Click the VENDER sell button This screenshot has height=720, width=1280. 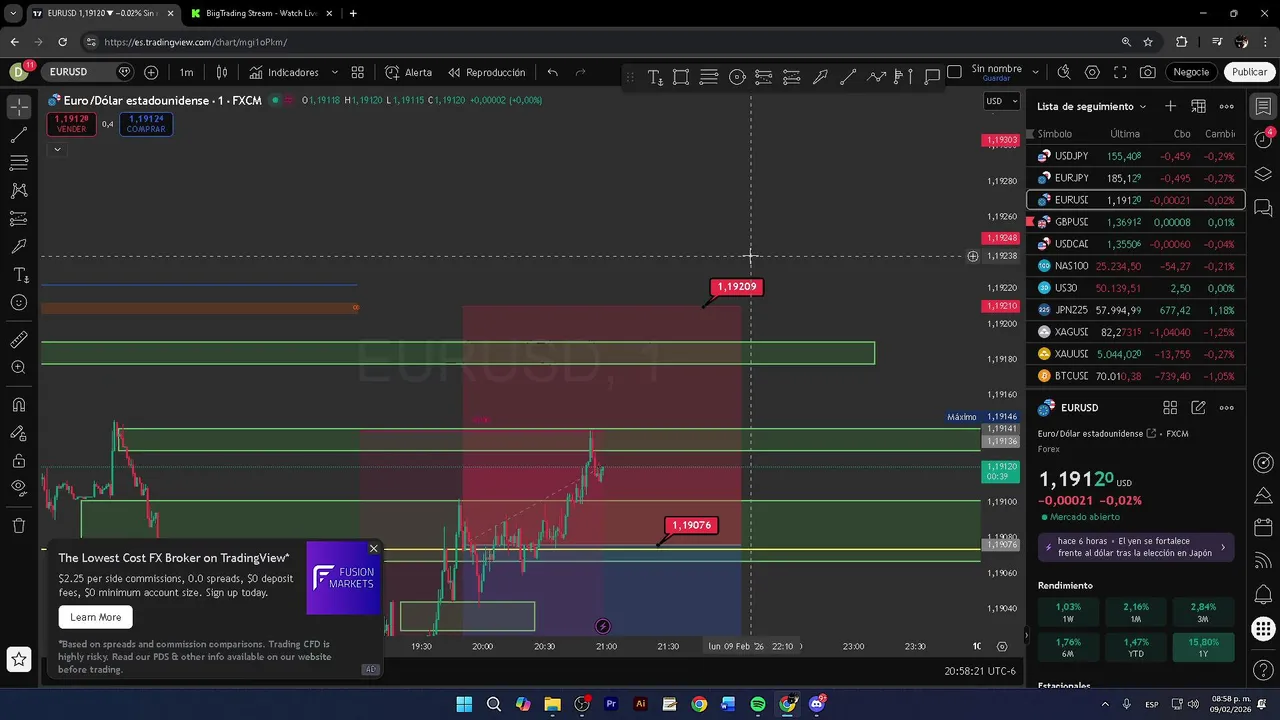(x=71, y=124)
